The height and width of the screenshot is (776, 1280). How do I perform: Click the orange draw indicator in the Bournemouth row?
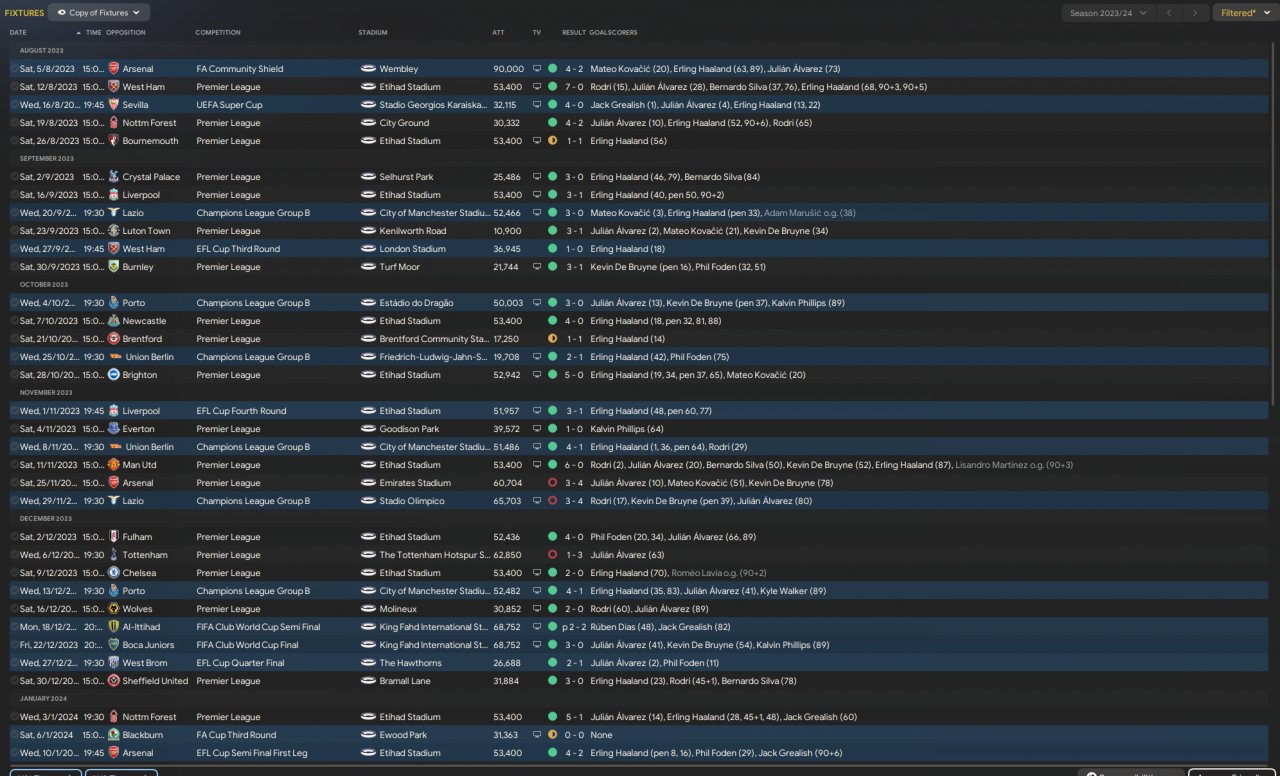(x=552, y=141)
